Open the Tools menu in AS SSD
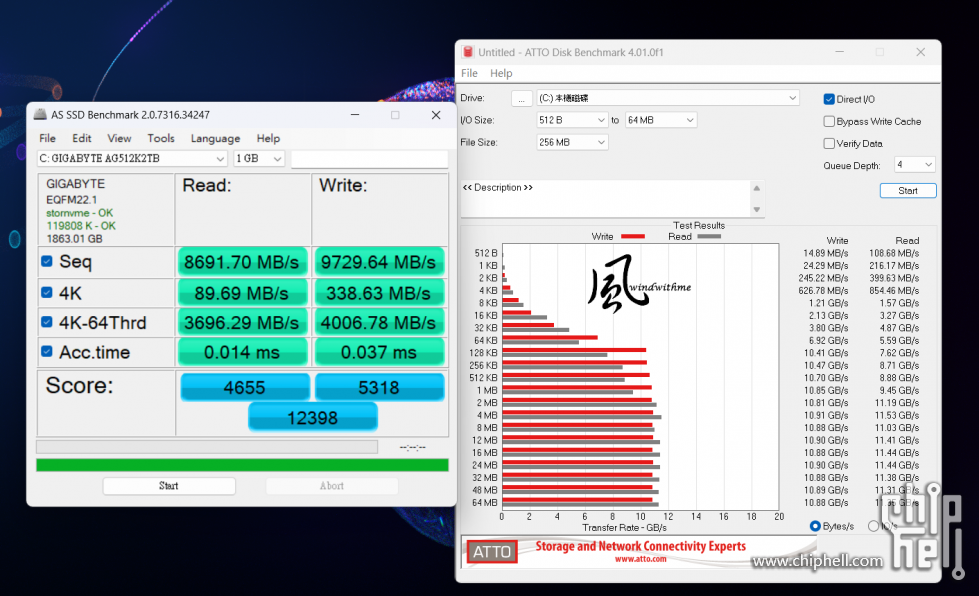 click(160, 139)
